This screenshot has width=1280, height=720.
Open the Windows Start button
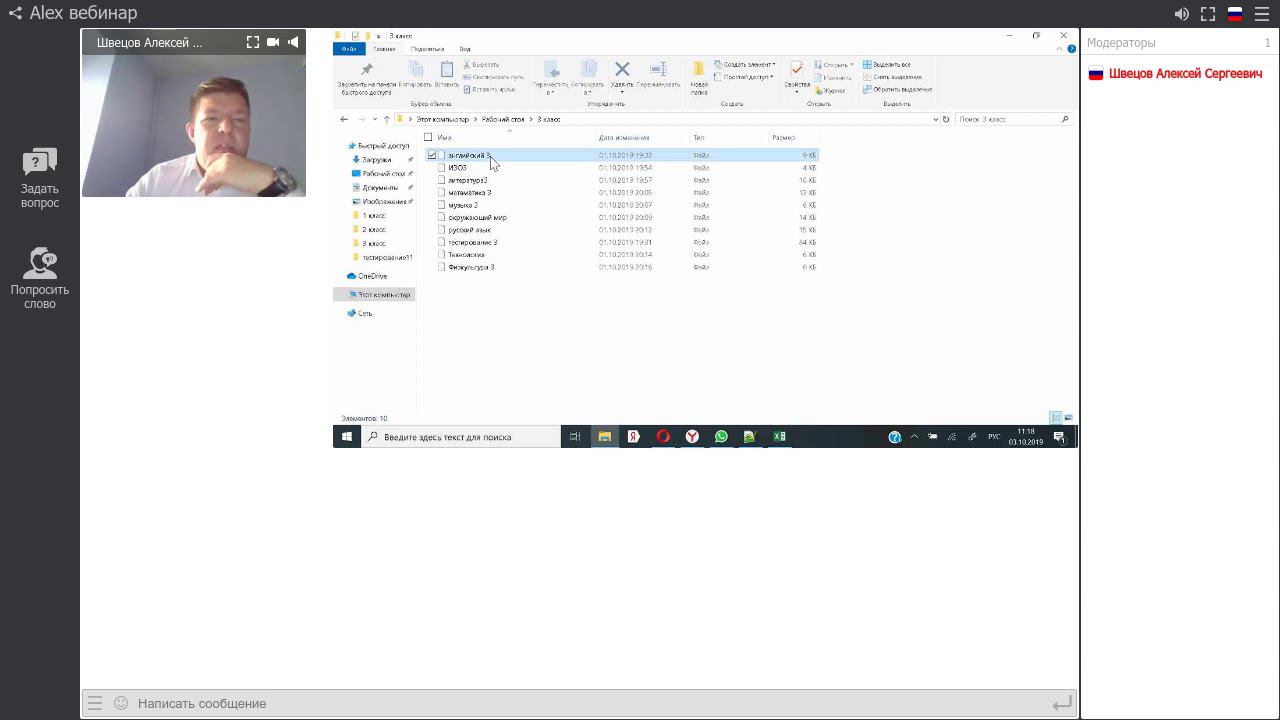[x=347, y=437]
